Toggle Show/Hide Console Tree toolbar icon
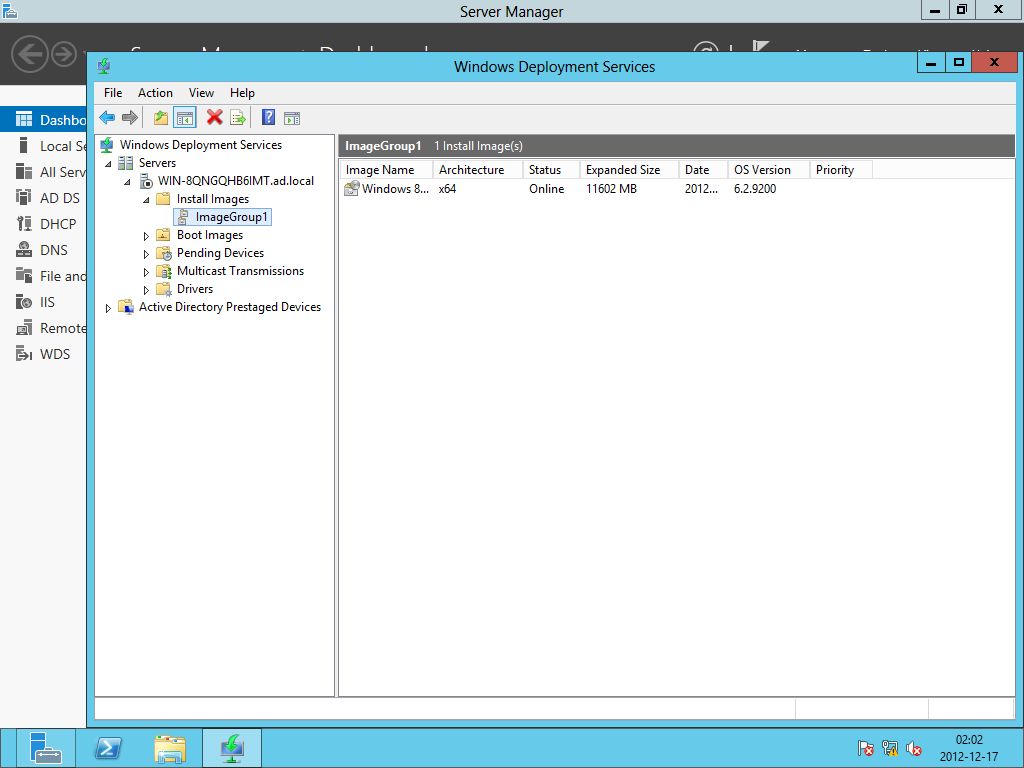This screenshot has width=1024, height=768. (185, 118)
